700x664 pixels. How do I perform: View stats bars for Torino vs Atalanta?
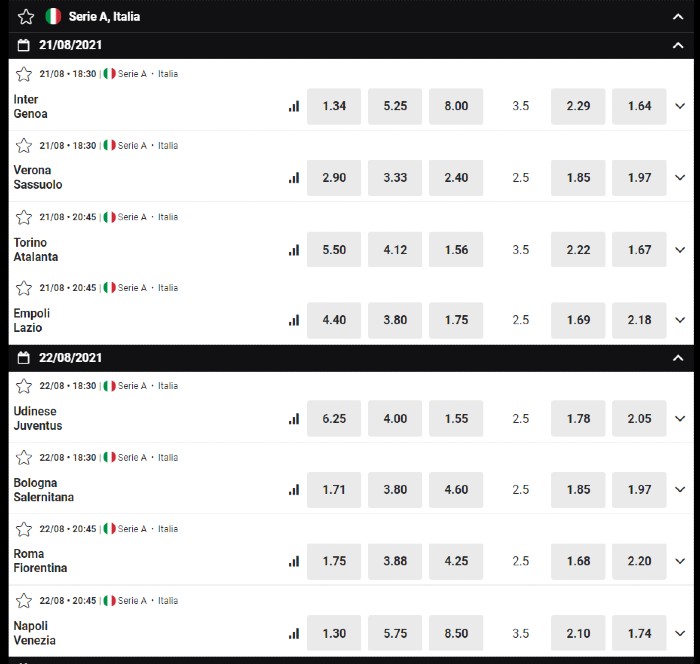[x=294, y=250]
